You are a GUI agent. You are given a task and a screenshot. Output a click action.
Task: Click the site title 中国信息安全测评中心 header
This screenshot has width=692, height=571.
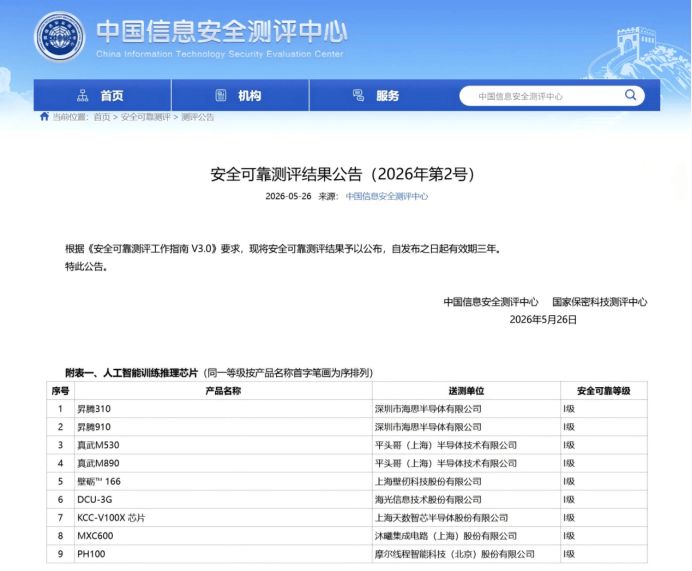pos(222,31)
